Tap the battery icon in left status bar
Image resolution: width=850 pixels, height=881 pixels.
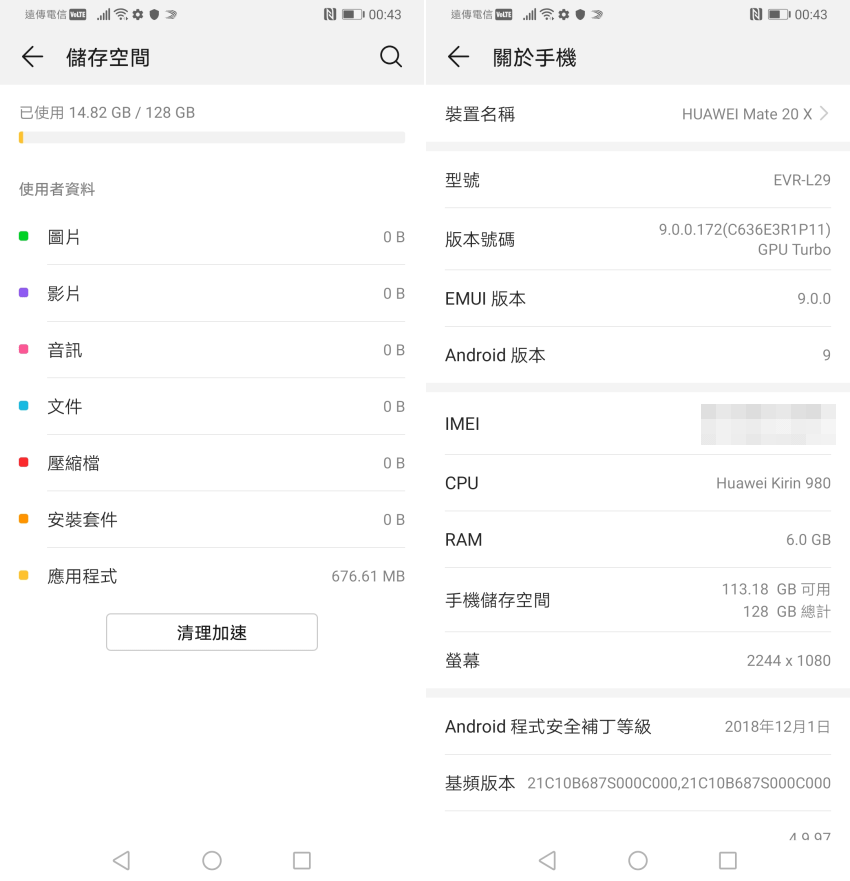[353, 15]
